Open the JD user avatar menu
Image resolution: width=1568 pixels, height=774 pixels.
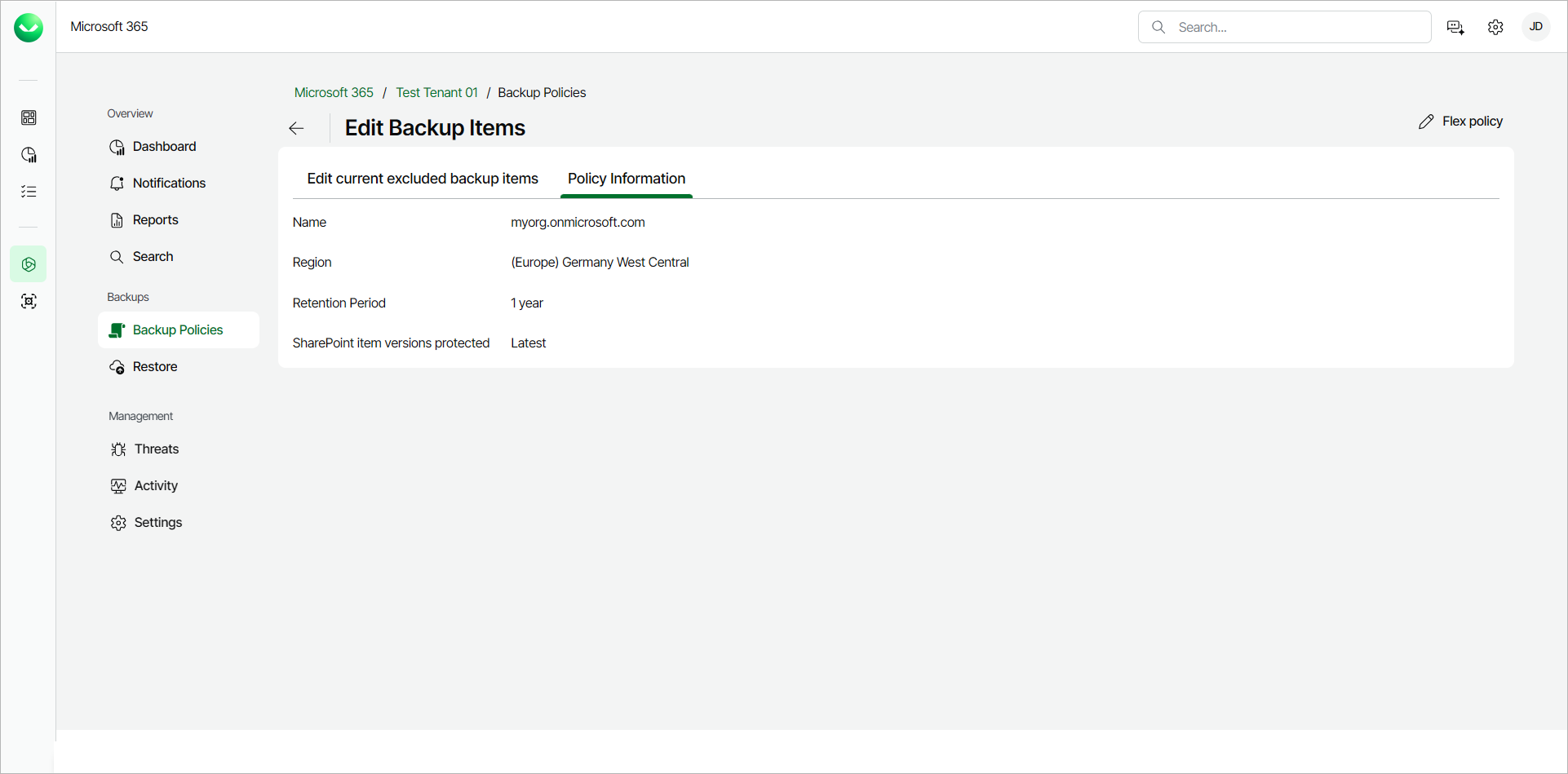(x=1535, y=27)
